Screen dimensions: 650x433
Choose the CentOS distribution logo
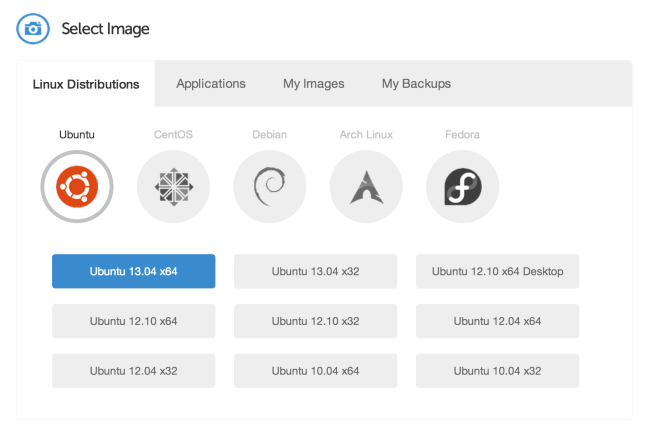click(x=173, y=186)
